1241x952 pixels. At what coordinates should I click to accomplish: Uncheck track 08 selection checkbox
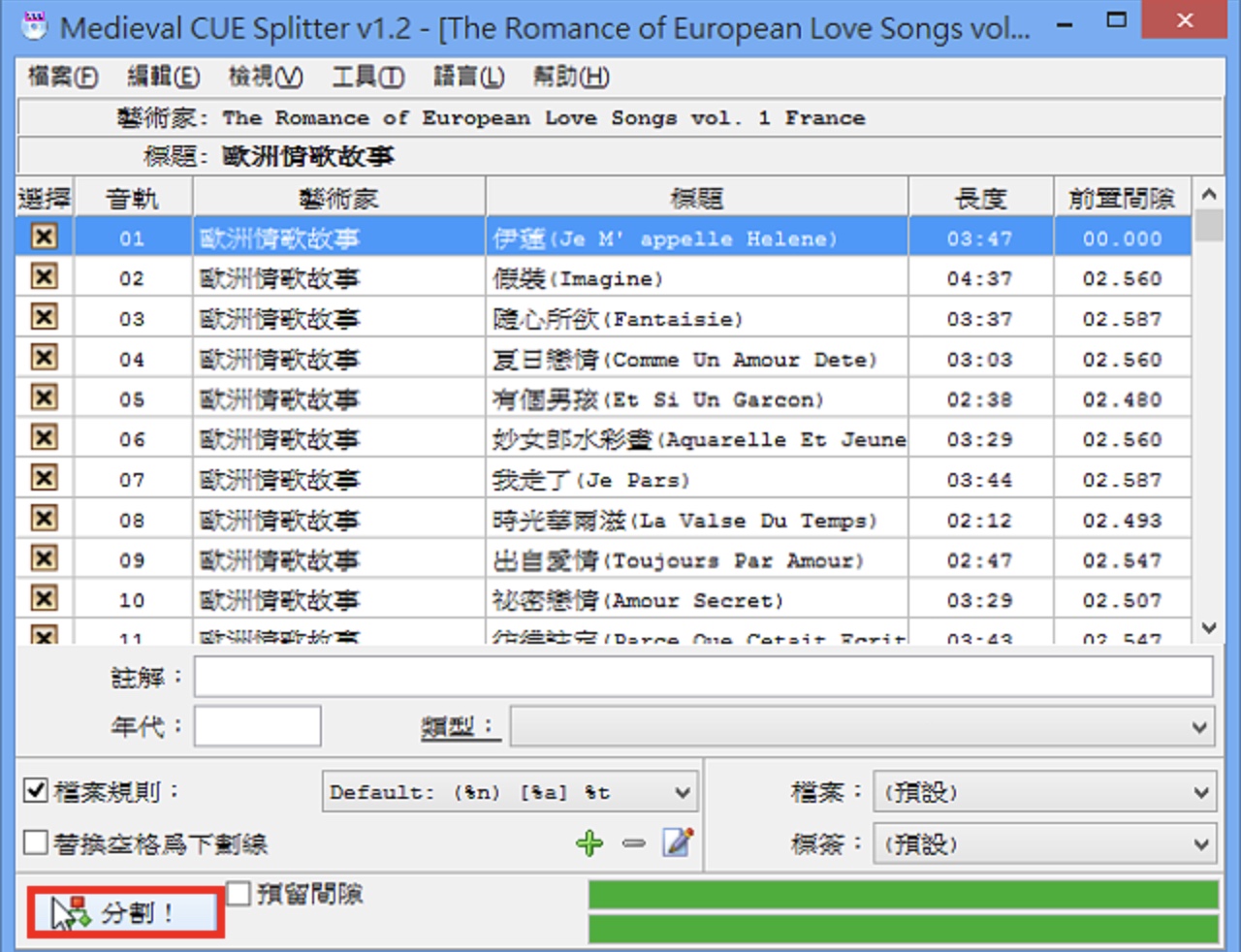click(44, 519)
